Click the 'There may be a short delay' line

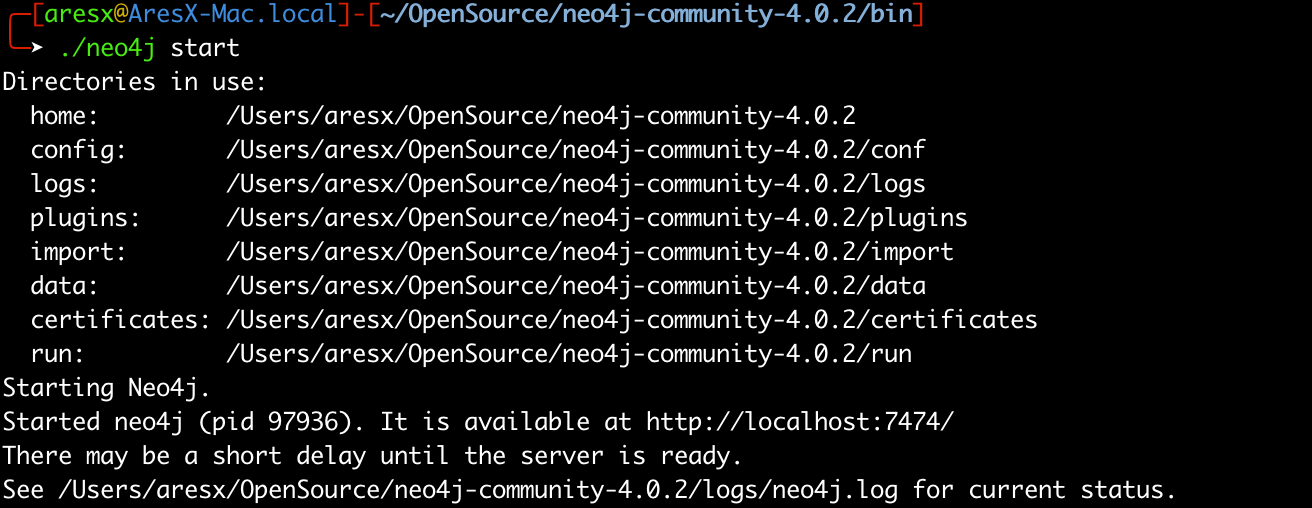(x=372, y=456)
